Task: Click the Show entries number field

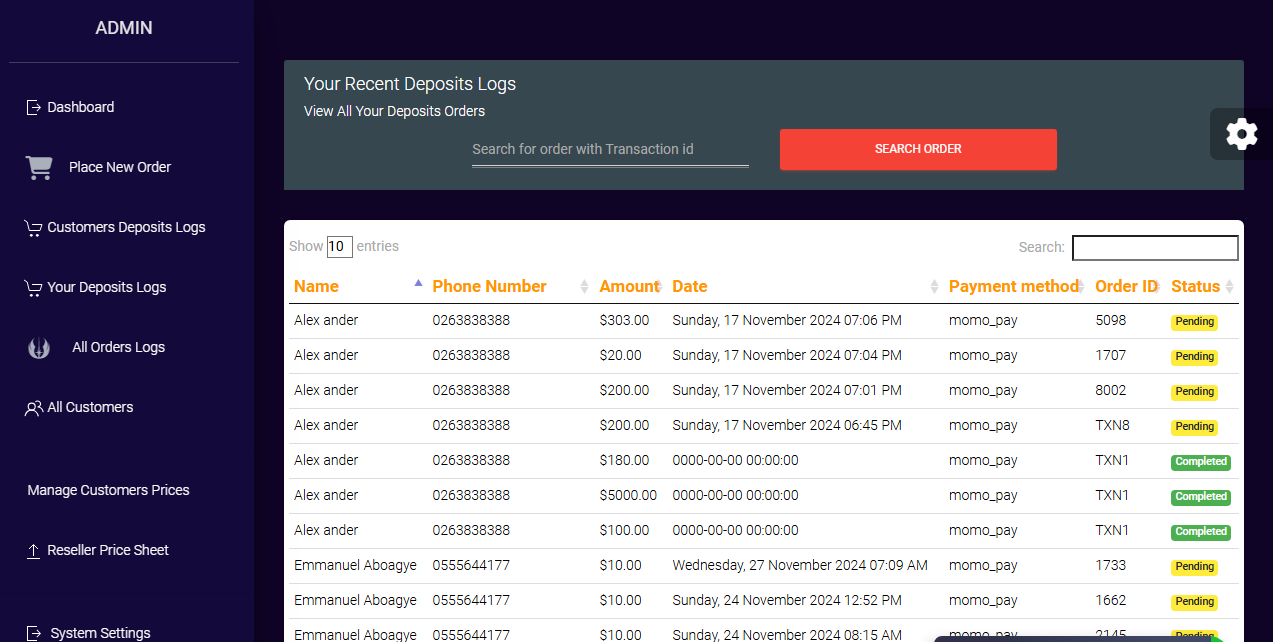Action: [x=339, y=247]
